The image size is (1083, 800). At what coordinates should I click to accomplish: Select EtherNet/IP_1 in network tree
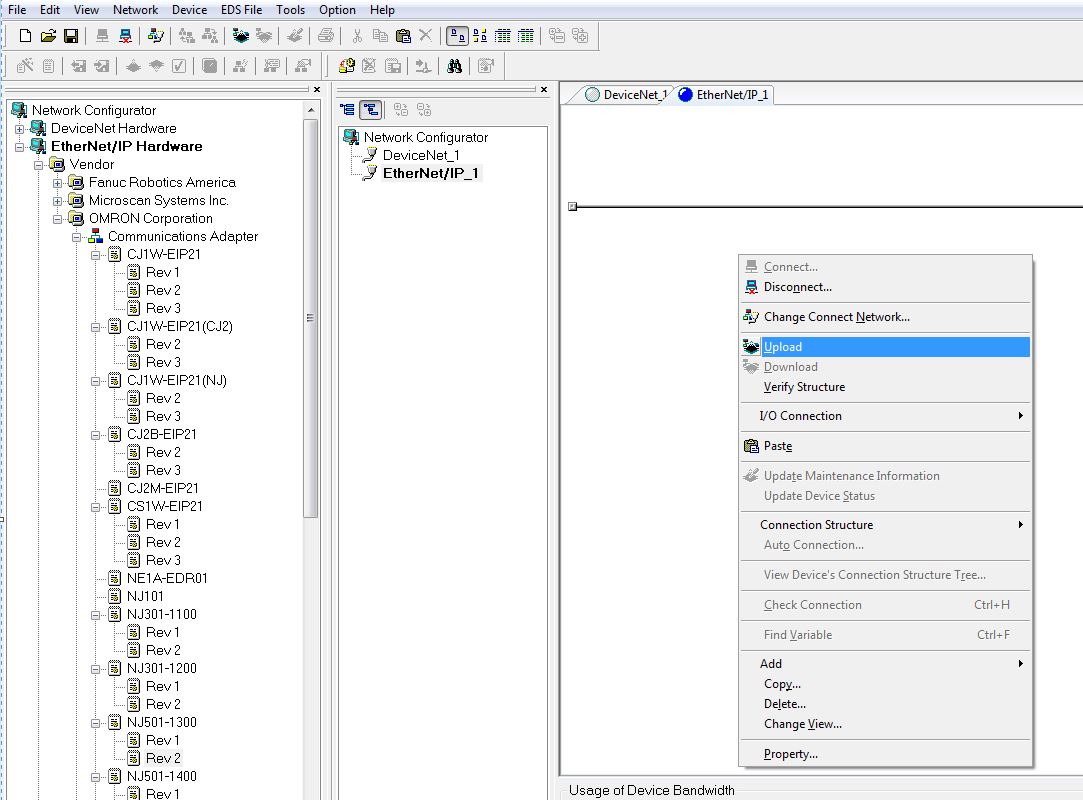(430, 173)
